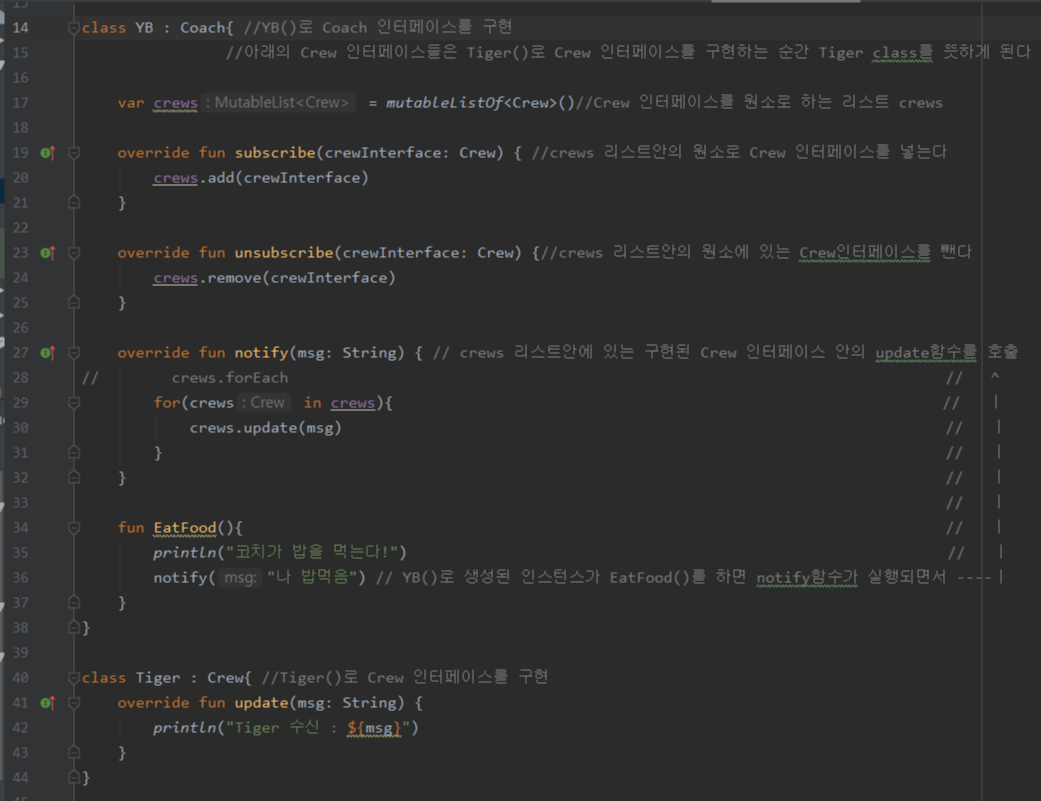The width and height of the screenshot is (1041, 801).
Task: Click 'crews.add(crewInterface)' statement
Action: coord(260,178)
